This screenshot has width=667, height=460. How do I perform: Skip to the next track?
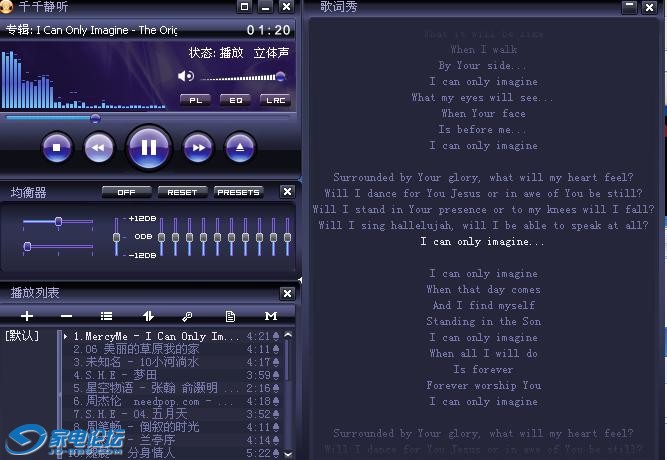coord(198,148)
